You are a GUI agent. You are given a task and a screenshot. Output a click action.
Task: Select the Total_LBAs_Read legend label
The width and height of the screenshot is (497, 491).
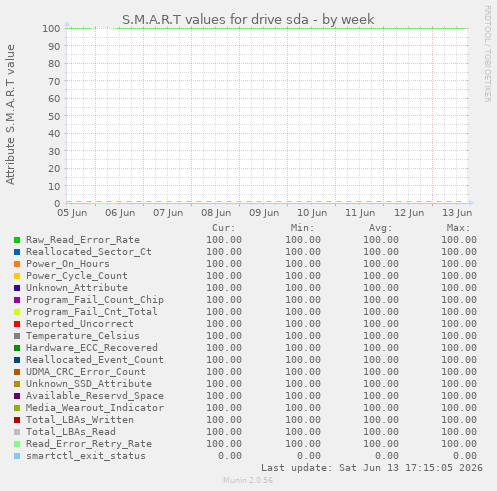point(71,432)
